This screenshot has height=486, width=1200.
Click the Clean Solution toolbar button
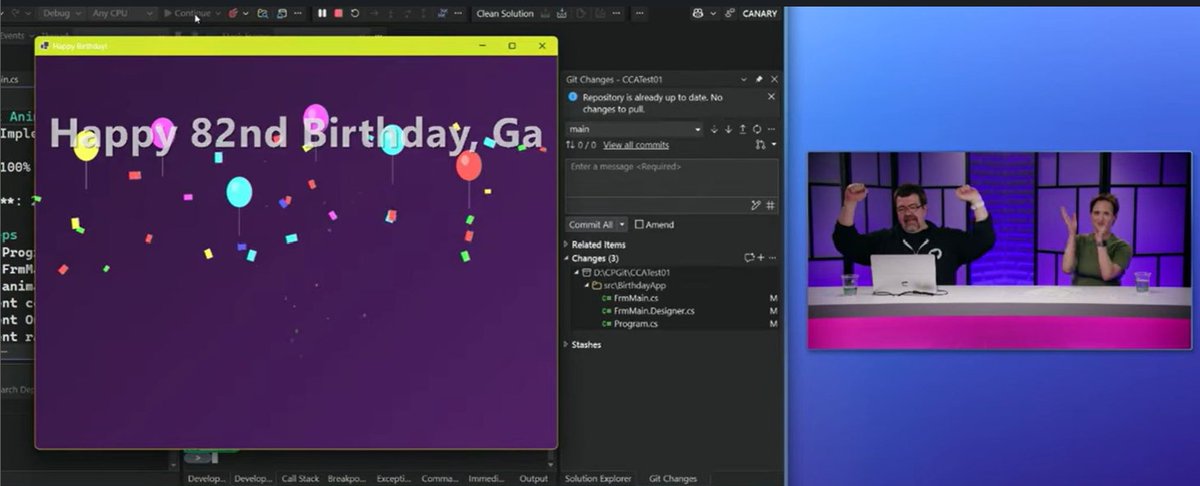(x=504, y=14)
